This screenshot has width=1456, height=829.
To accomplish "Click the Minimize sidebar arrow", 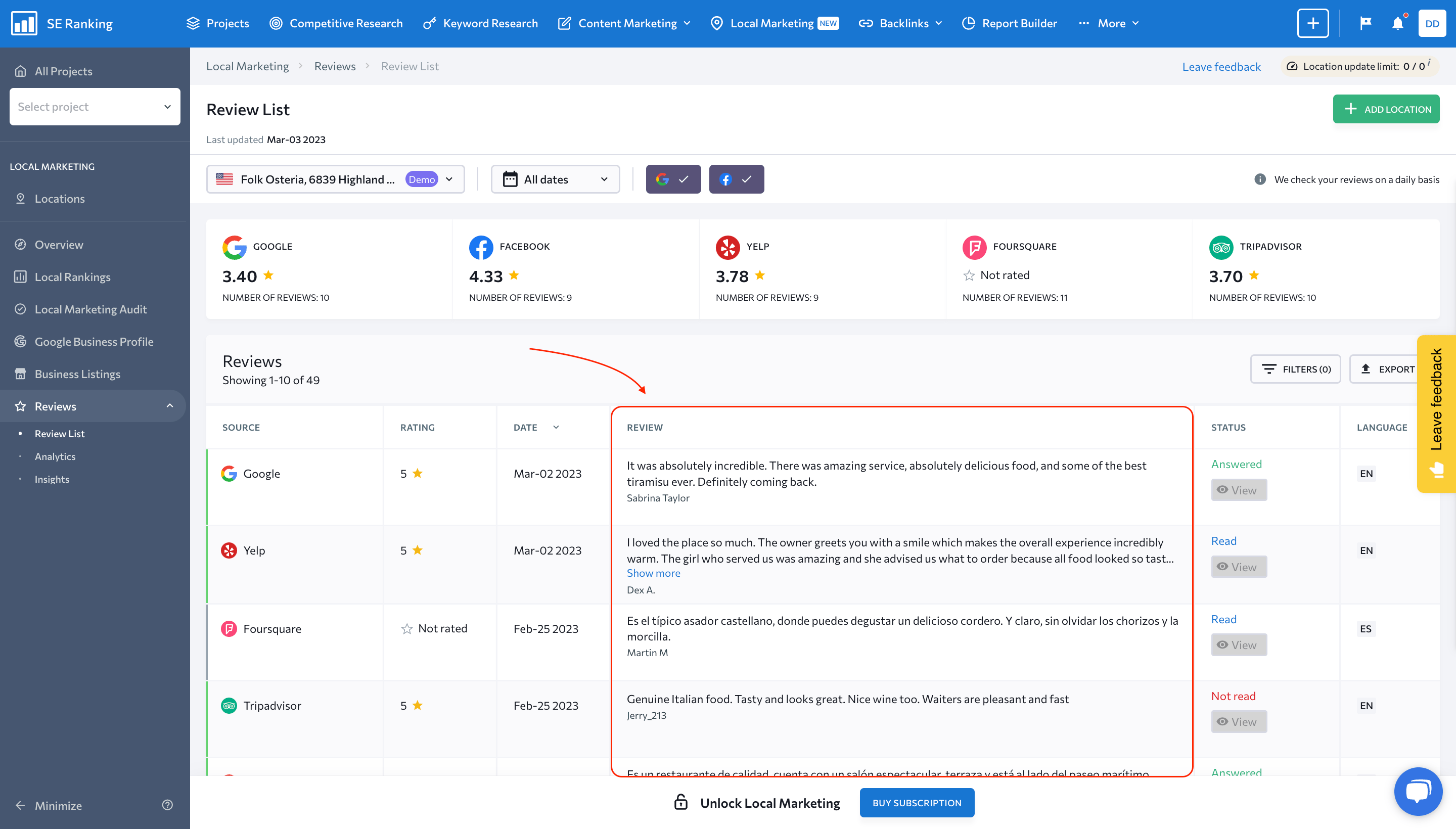I will point(21,805).
